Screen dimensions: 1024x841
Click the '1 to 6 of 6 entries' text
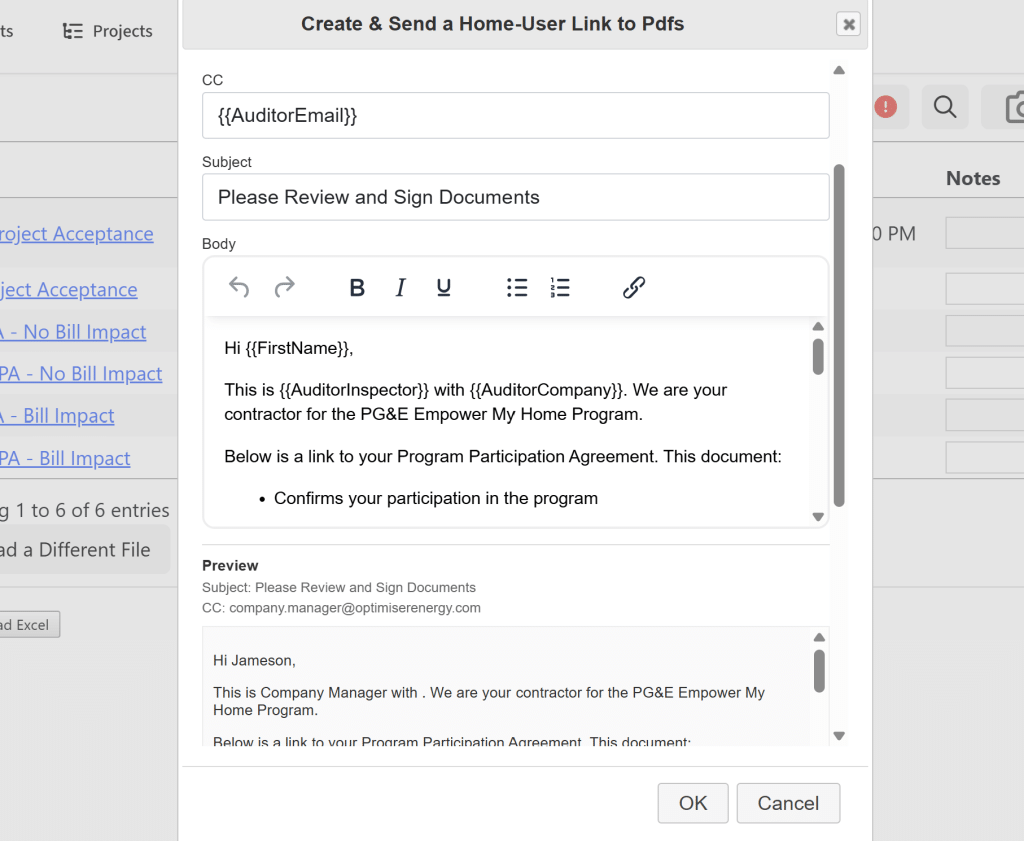coord(92,510)
